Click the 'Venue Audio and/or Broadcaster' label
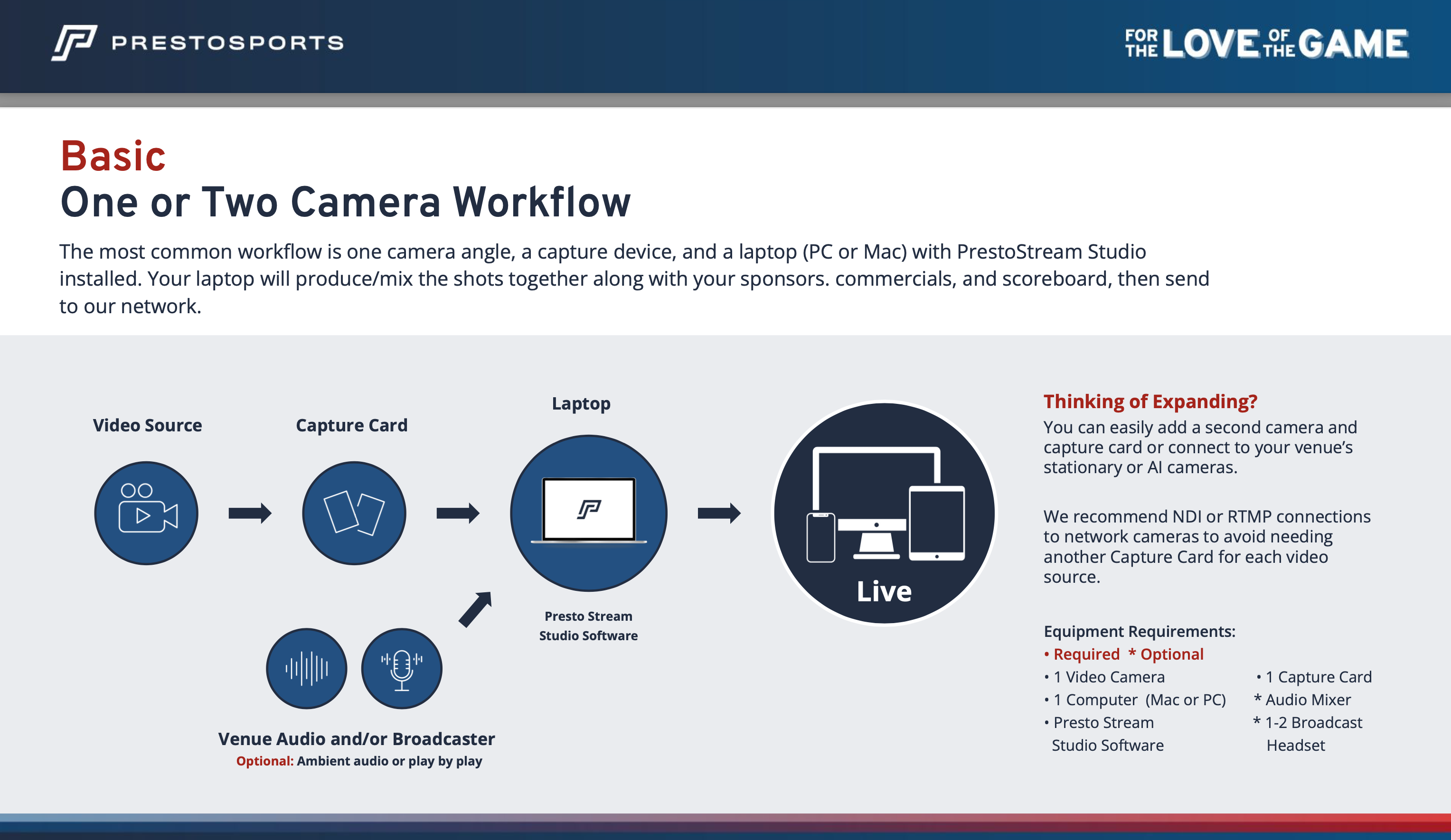This screenshot has width=1451, height=840. tap(357, 739)
